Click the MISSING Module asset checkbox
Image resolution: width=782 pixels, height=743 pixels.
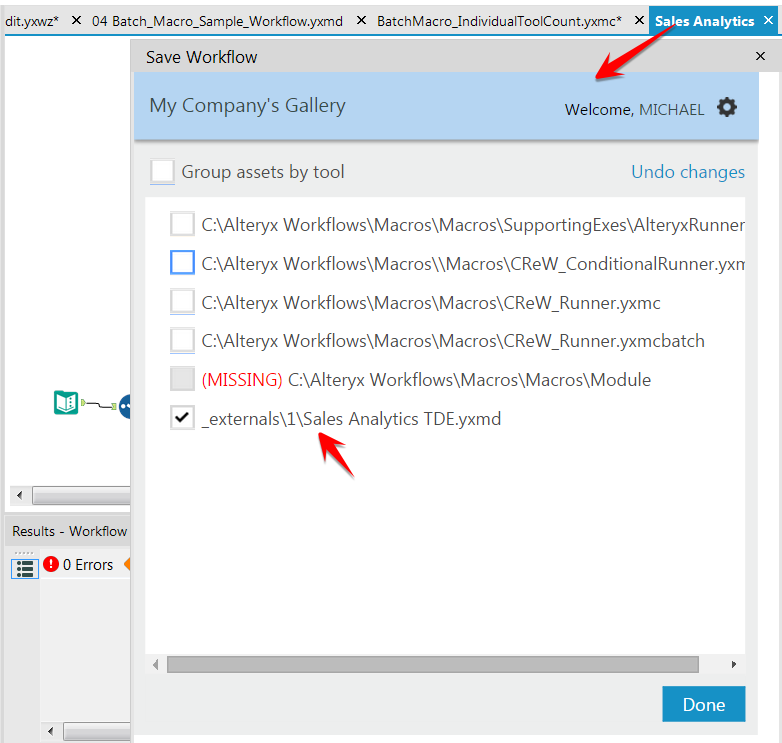coord(182,379)
